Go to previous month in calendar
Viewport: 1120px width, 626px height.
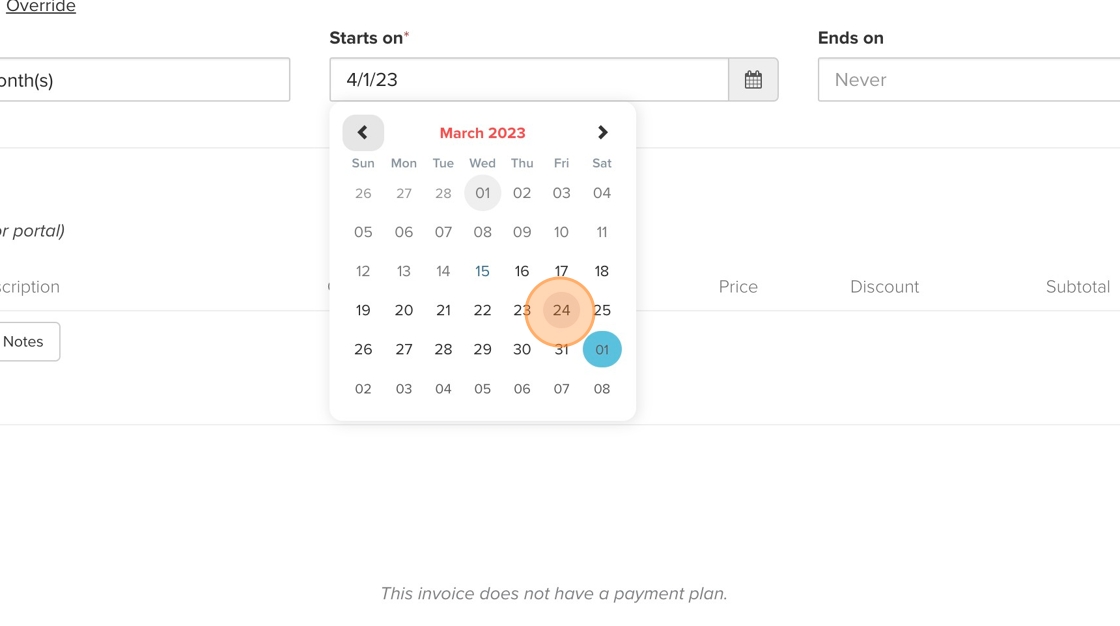point(363,133)
